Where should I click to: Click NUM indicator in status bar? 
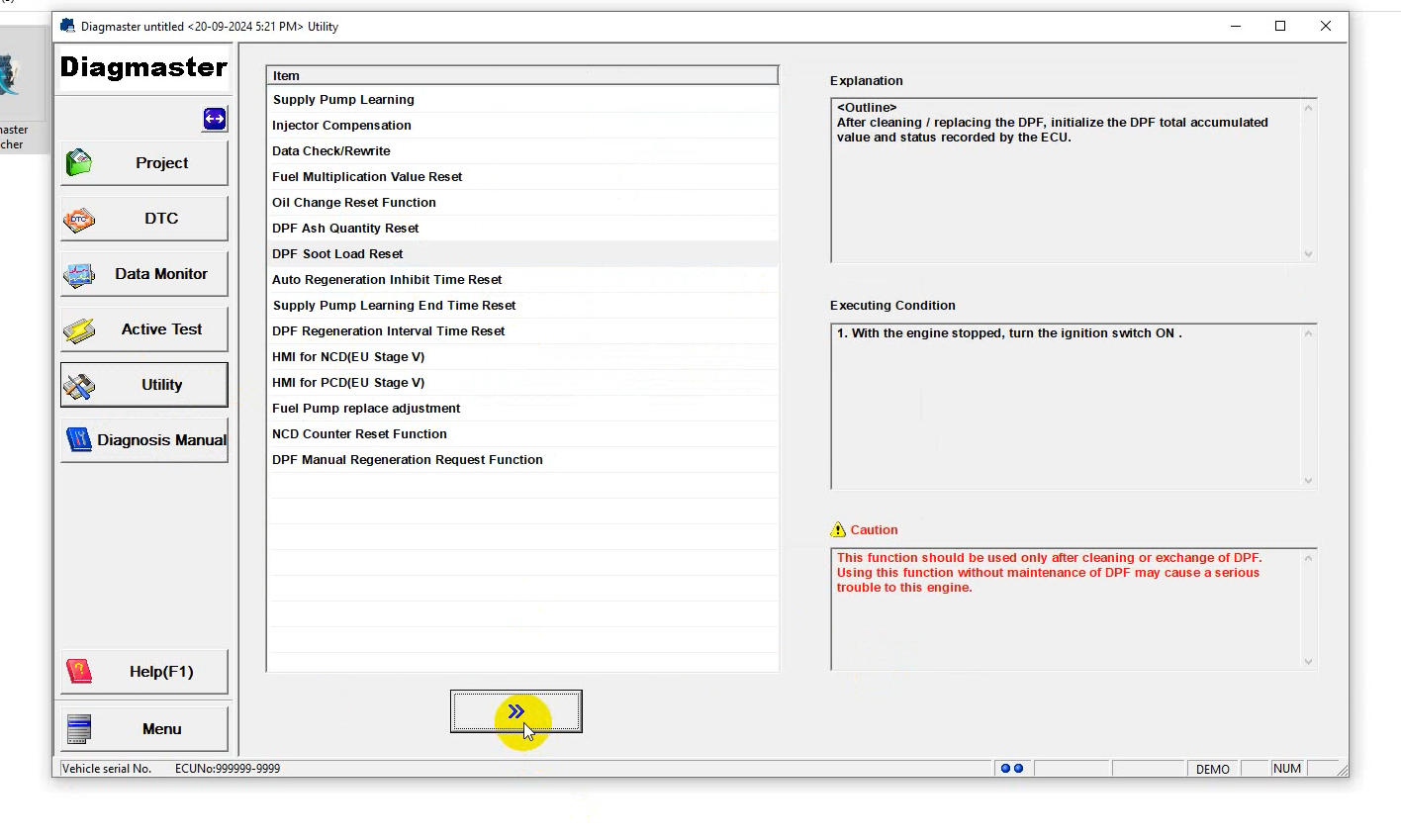point(1287,769)
